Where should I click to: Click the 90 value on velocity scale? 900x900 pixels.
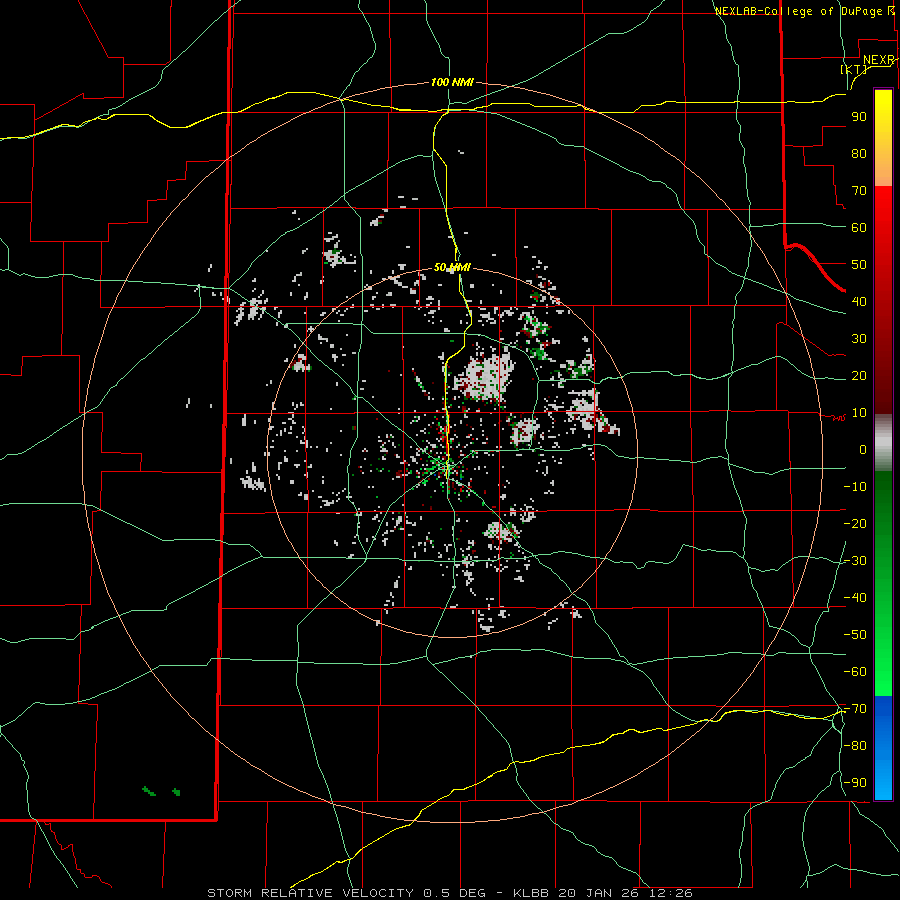859,117
